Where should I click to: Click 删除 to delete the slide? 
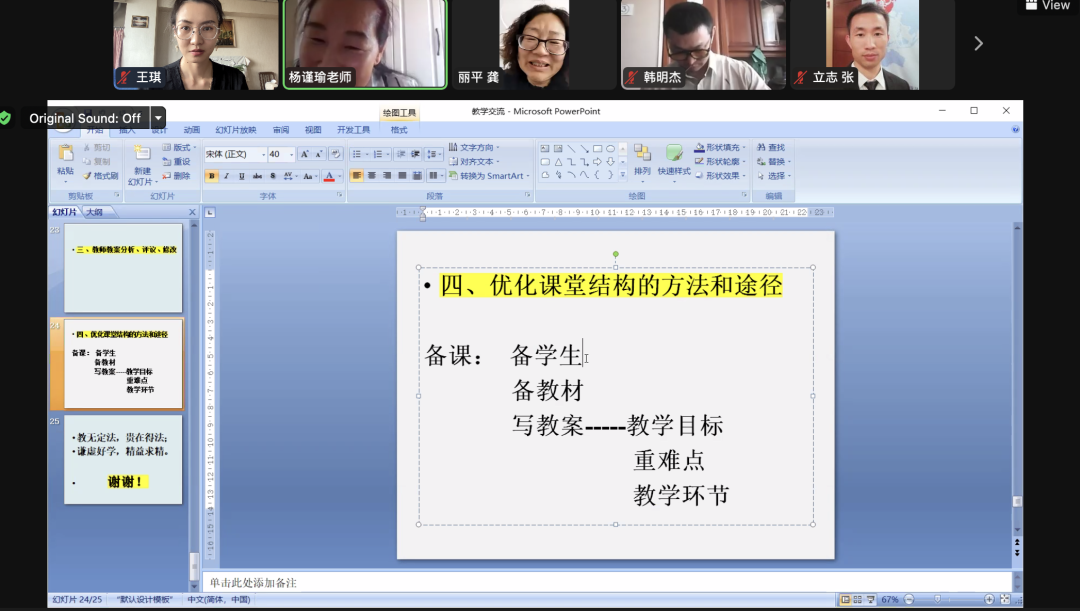176,176
